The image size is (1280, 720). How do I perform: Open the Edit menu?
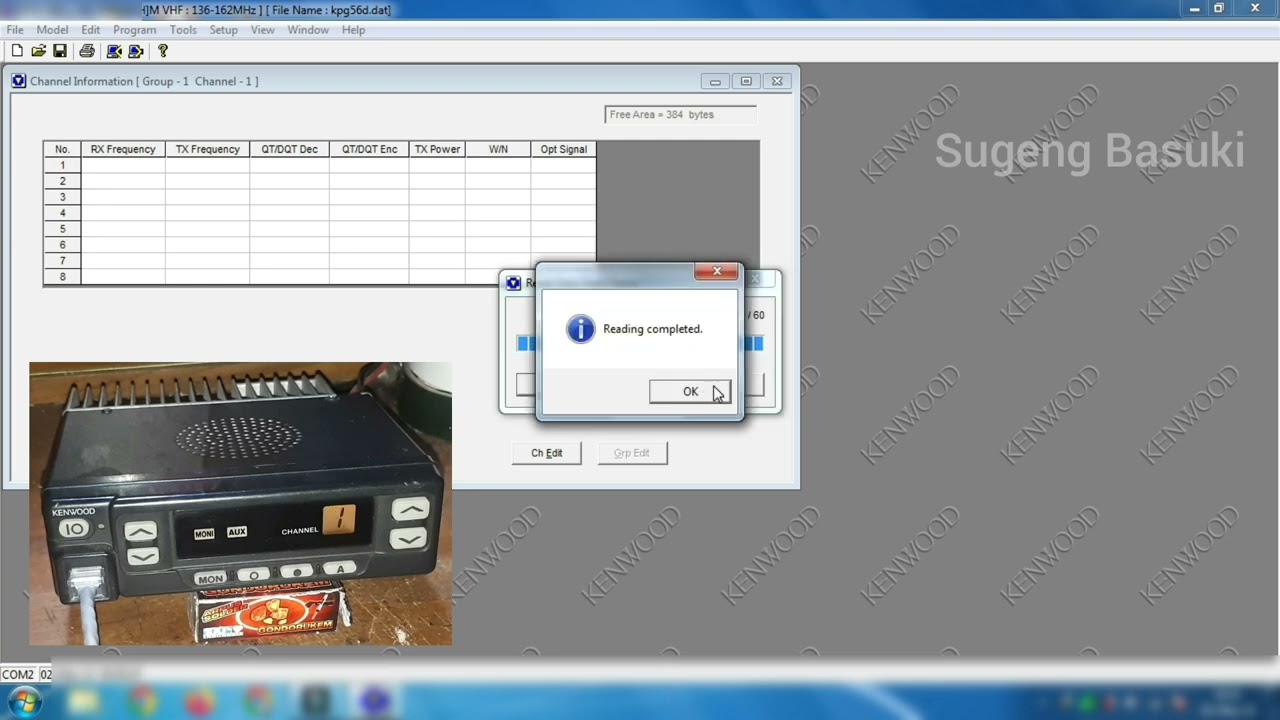click(91, 30)
